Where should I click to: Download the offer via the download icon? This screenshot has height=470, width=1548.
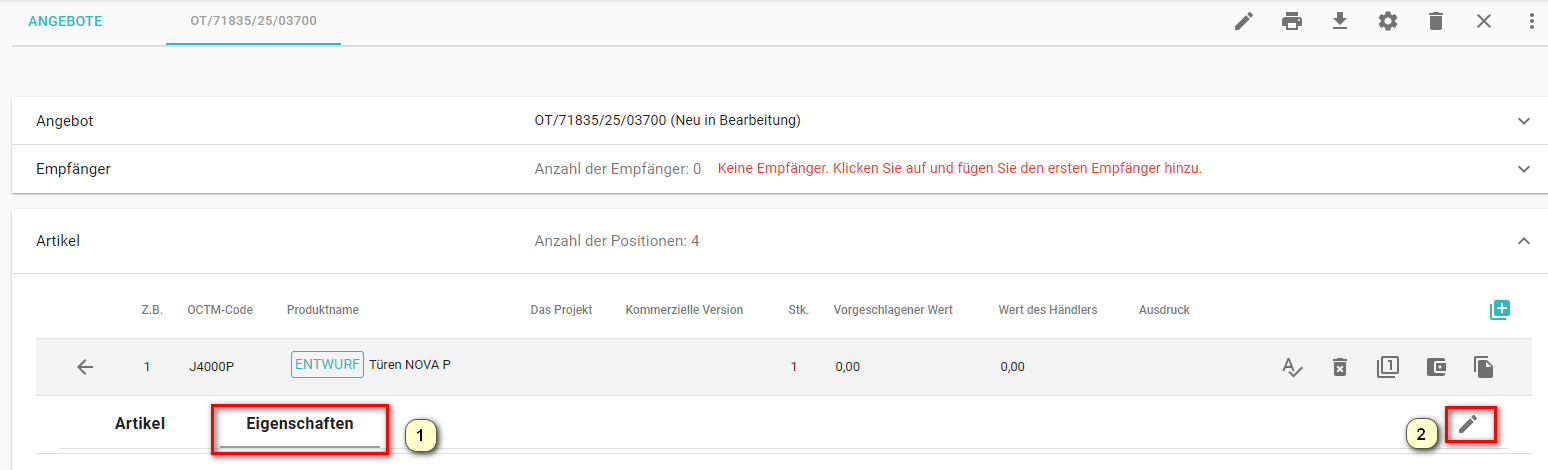point(1340,21)
